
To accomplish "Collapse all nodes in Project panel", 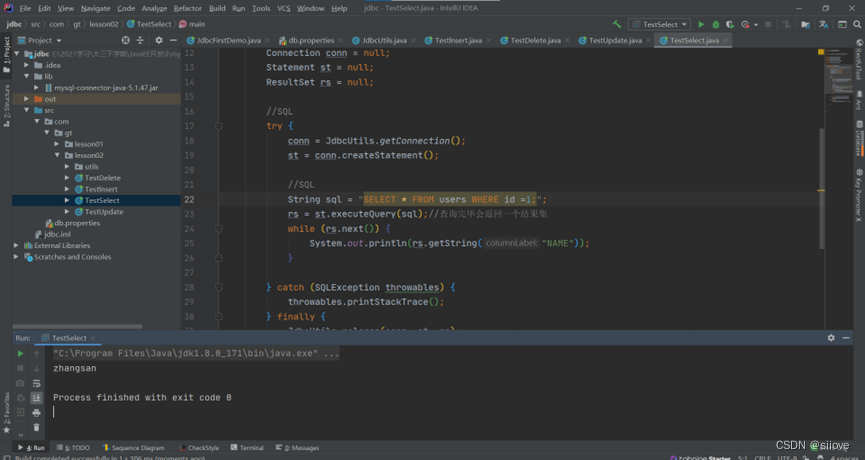I will tap(141, 40).
